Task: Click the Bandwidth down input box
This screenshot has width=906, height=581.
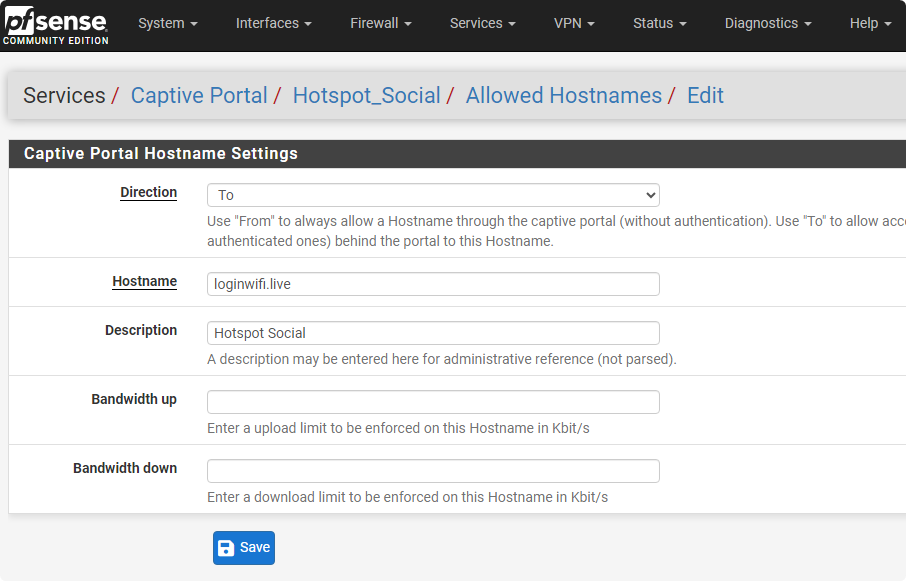Action: tap(433, 471)
